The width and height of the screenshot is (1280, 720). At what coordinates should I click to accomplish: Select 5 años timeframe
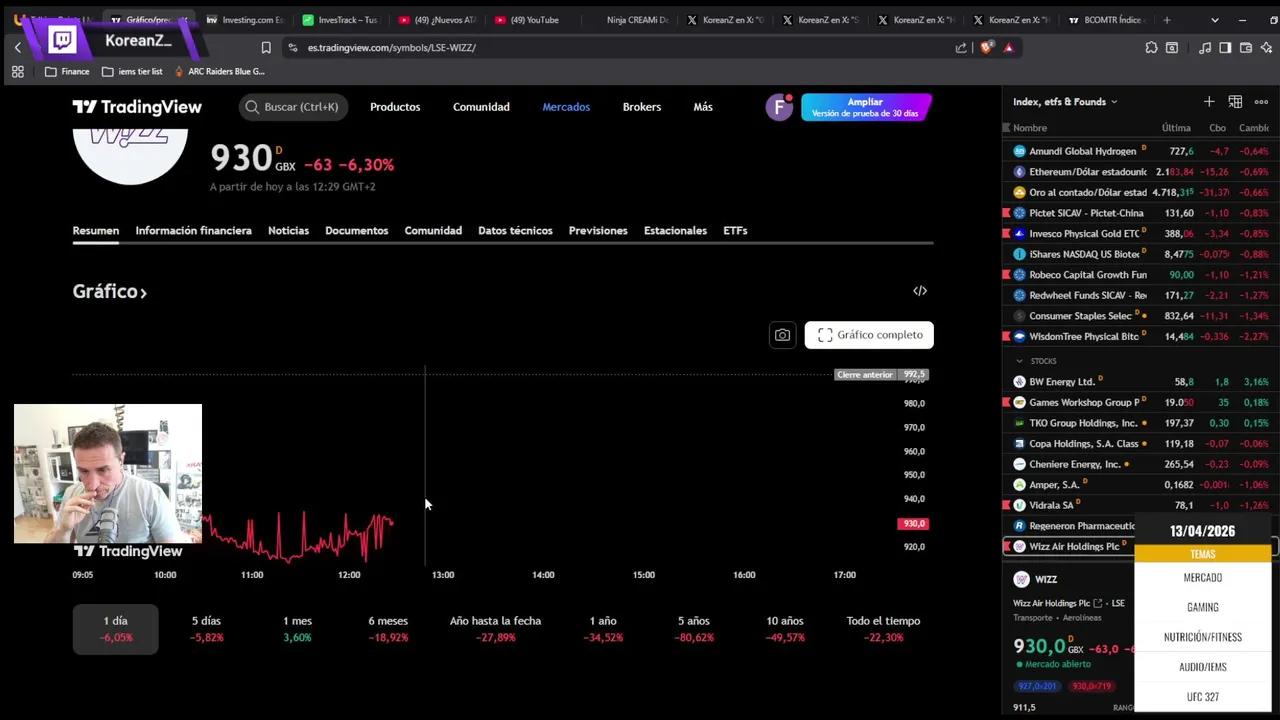coord(694,629)
